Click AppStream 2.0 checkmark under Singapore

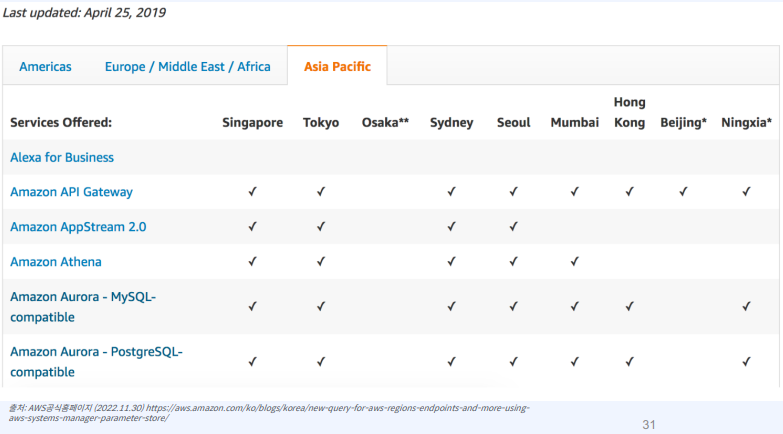tap(253, 226)
